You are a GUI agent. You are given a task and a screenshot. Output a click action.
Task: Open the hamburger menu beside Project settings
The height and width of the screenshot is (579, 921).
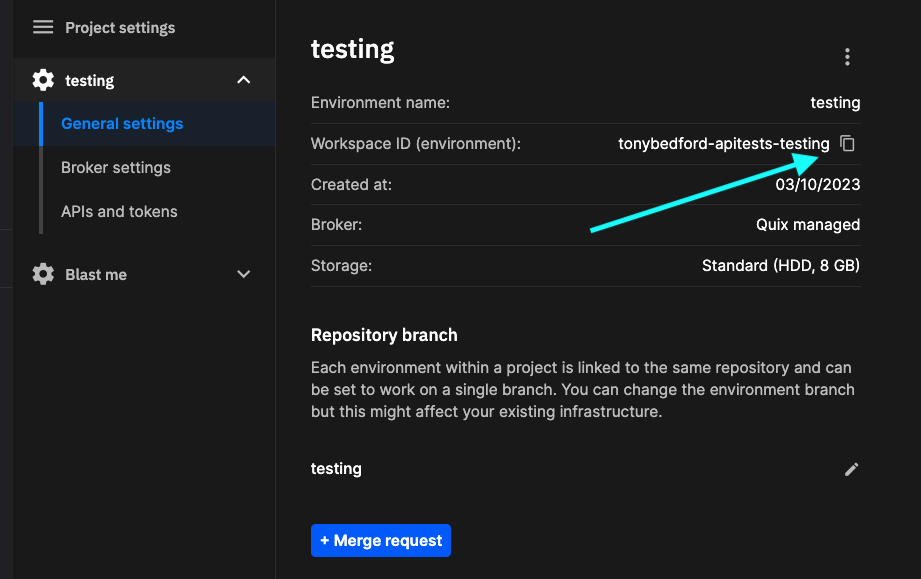click(x=43, y=27)
